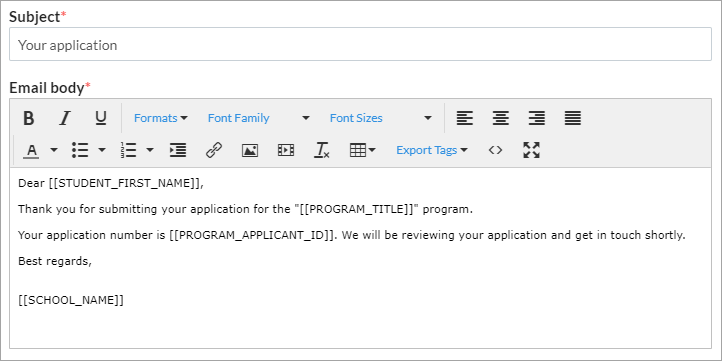Image resolution: width=722 pixels, height=361 pixels.
Task: Open text color dropdown arrow
Action: [x=54, y=150]
